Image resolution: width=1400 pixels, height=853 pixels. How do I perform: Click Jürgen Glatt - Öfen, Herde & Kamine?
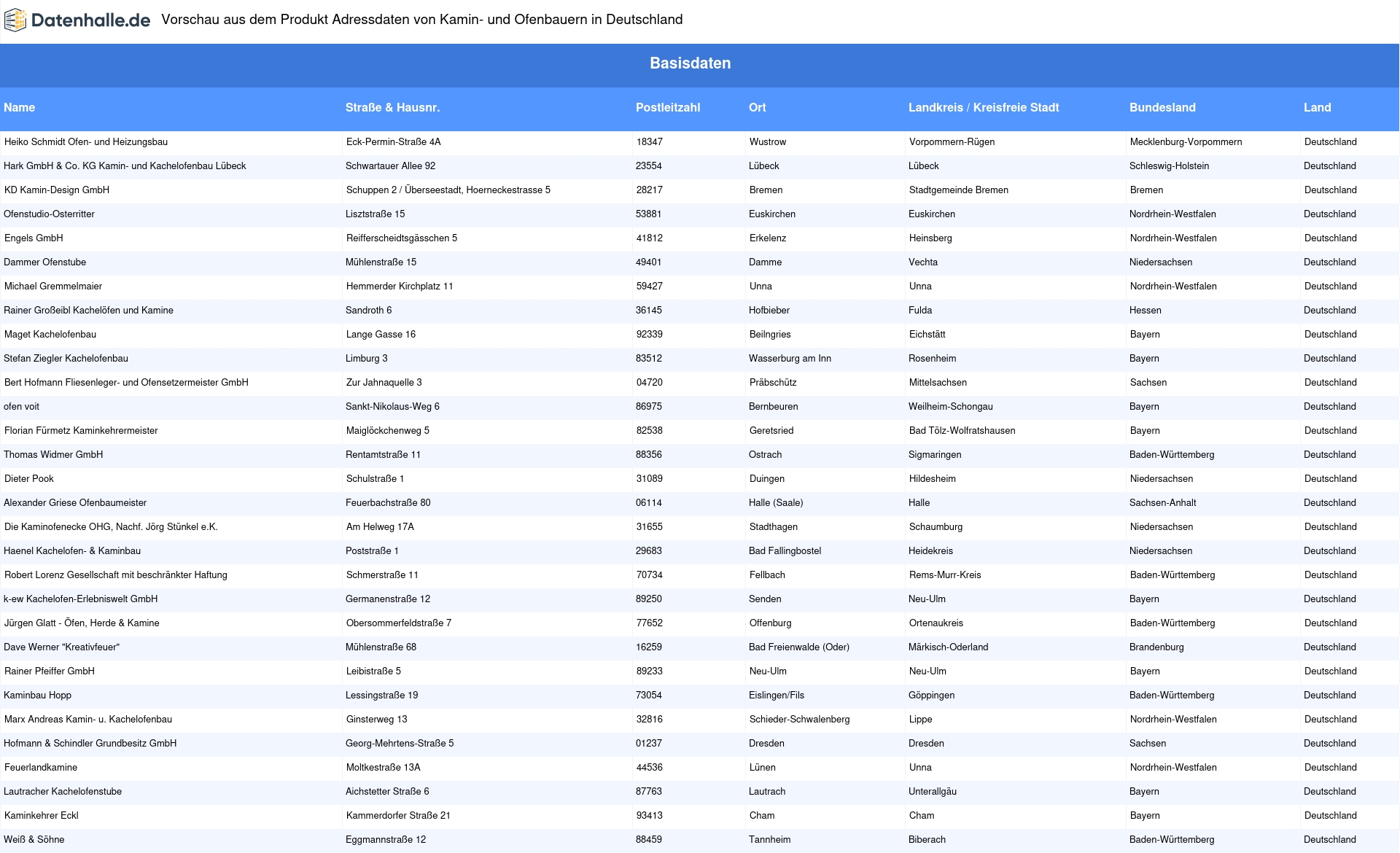tap(82, 623)
